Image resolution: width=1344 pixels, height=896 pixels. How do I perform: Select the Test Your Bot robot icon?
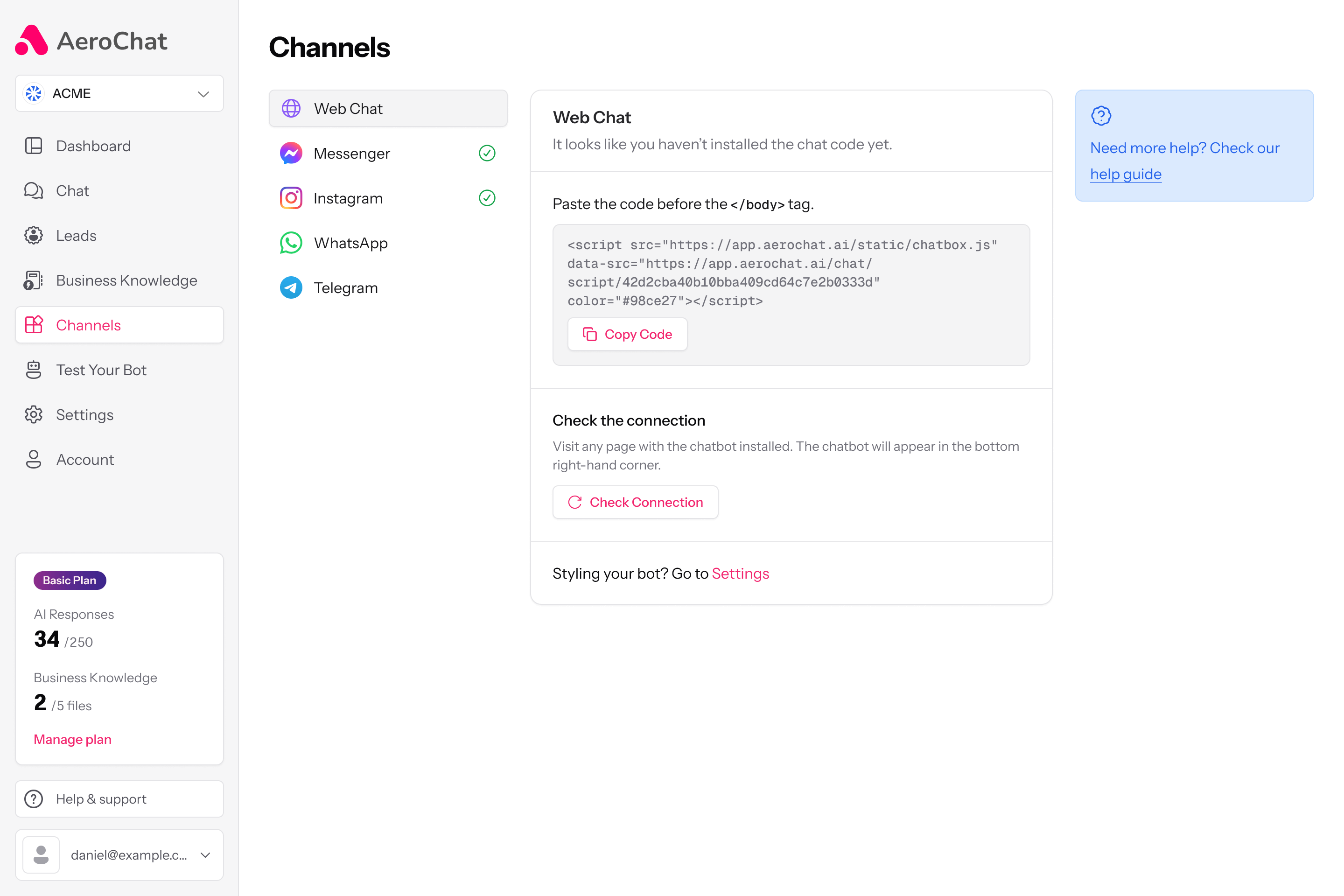(x=34, y=370)
